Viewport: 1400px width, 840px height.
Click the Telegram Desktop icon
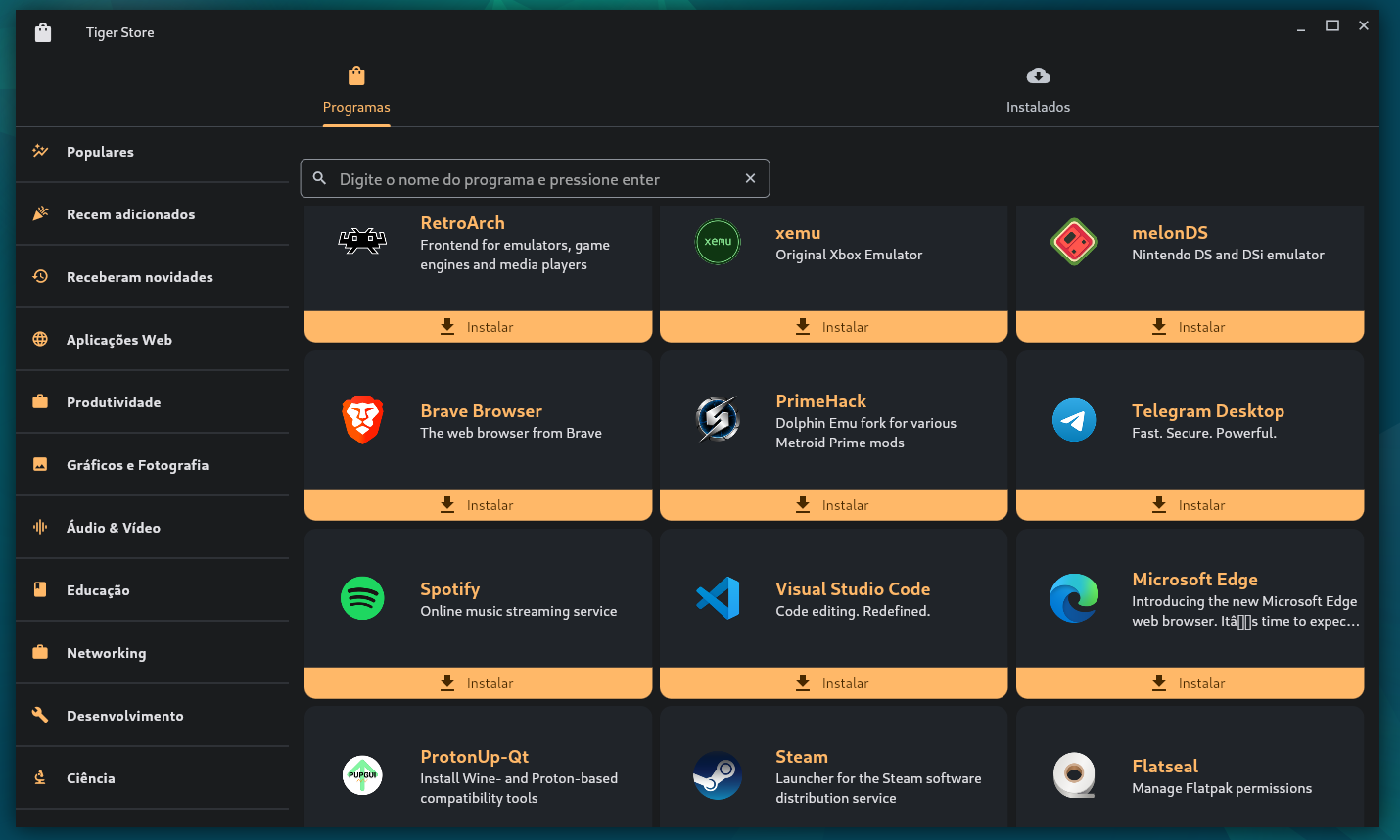1074,420
